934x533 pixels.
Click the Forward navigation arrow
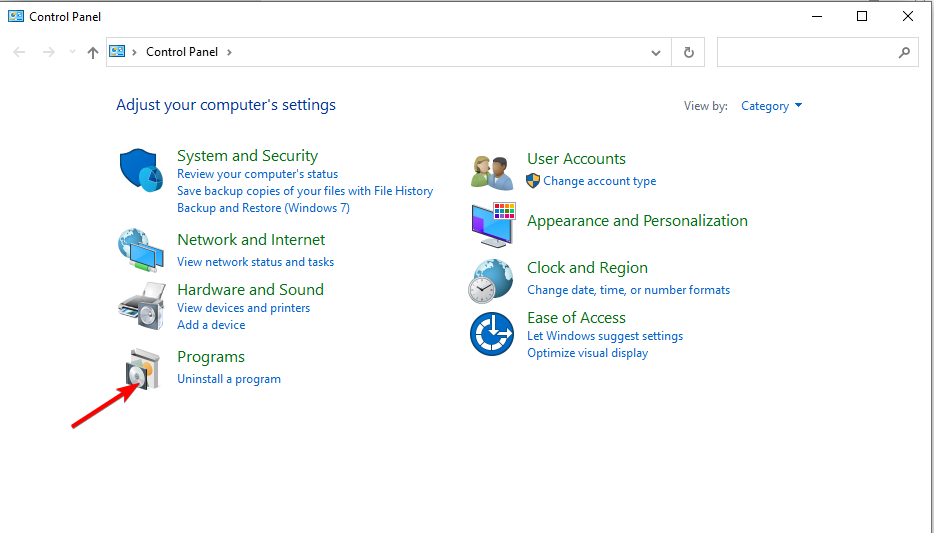(49, 52)
